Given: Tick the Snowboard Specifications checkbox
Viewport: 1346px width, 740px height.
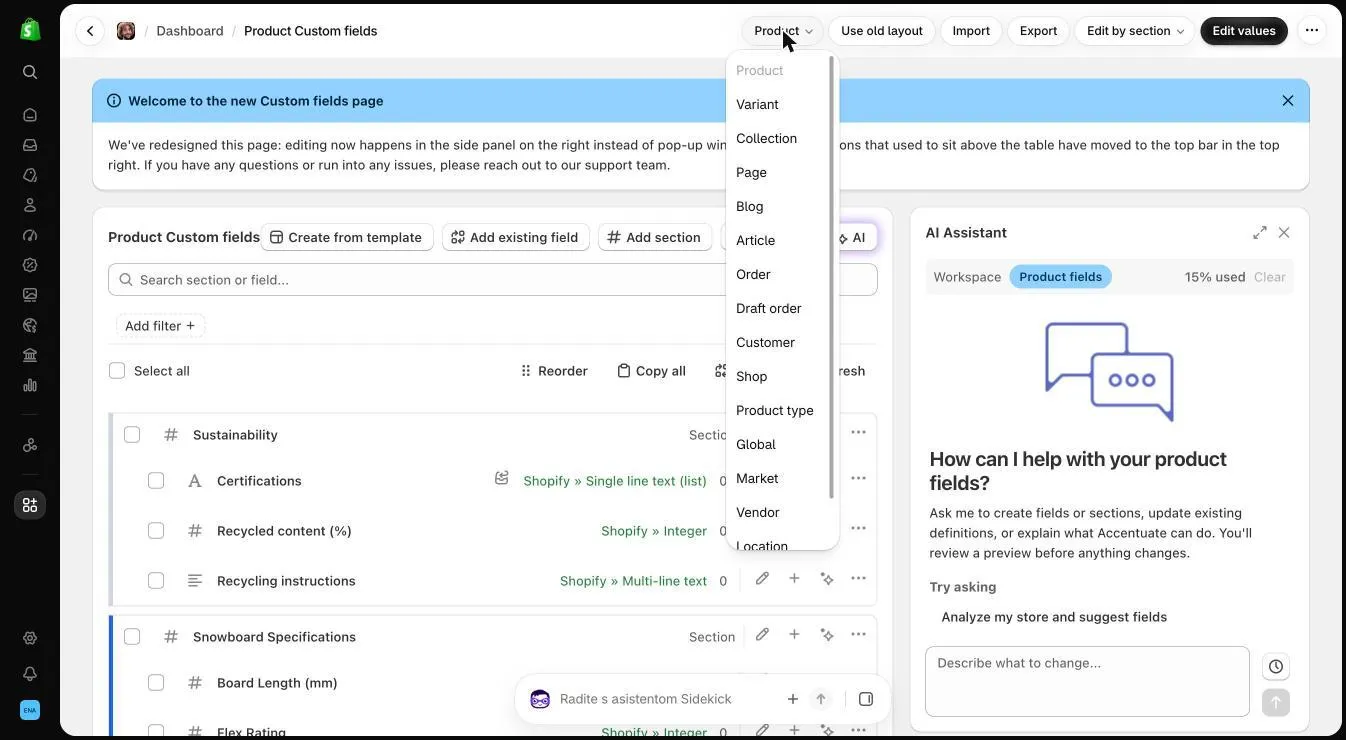Looking at the screenshot, I should (x=132, y=637).
